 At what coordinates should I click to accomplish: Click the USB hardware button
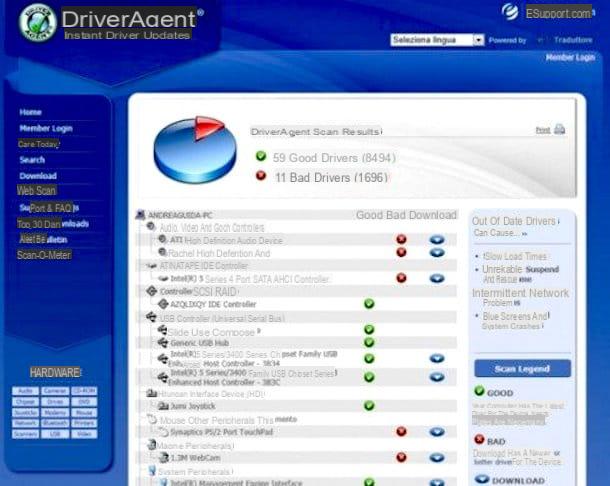(x=55, y=434)
